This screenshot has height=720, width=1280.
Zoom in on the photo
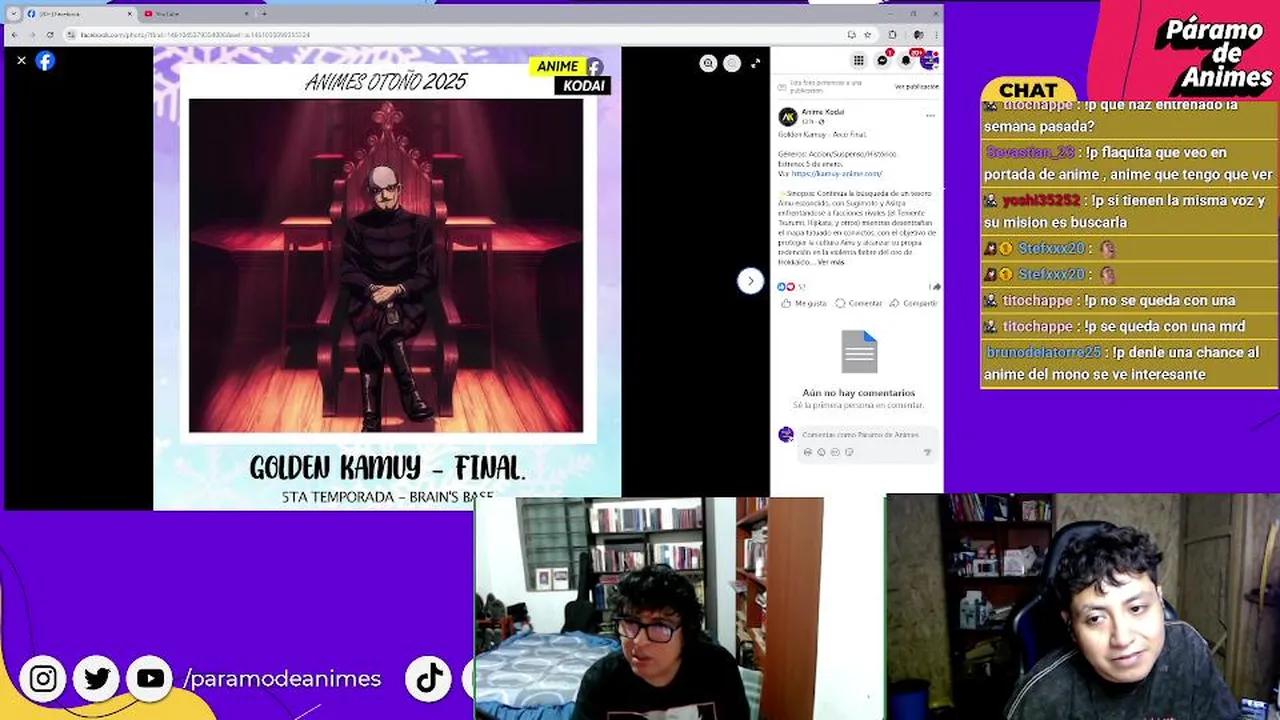pyautogui.click(x=708, y=63)
